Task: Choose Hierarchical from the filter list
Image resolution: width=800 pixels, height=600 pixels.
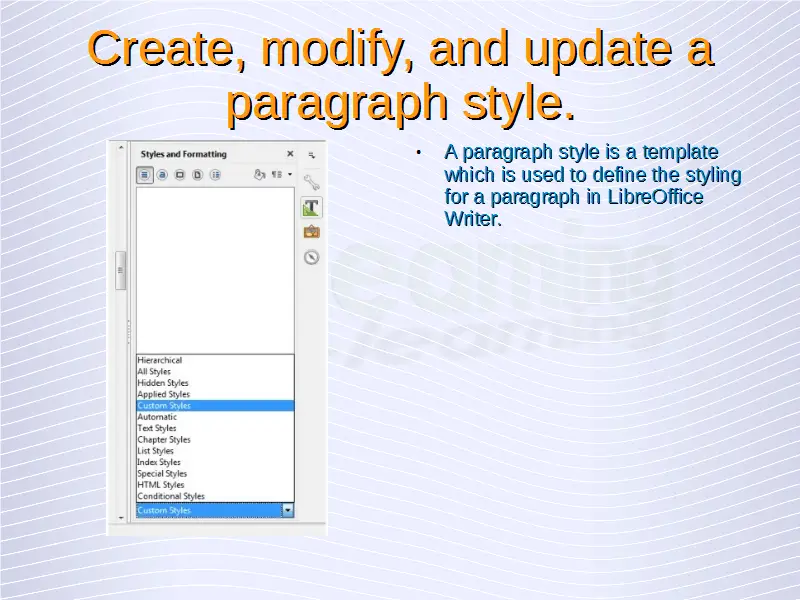Action: pos(160,360)
